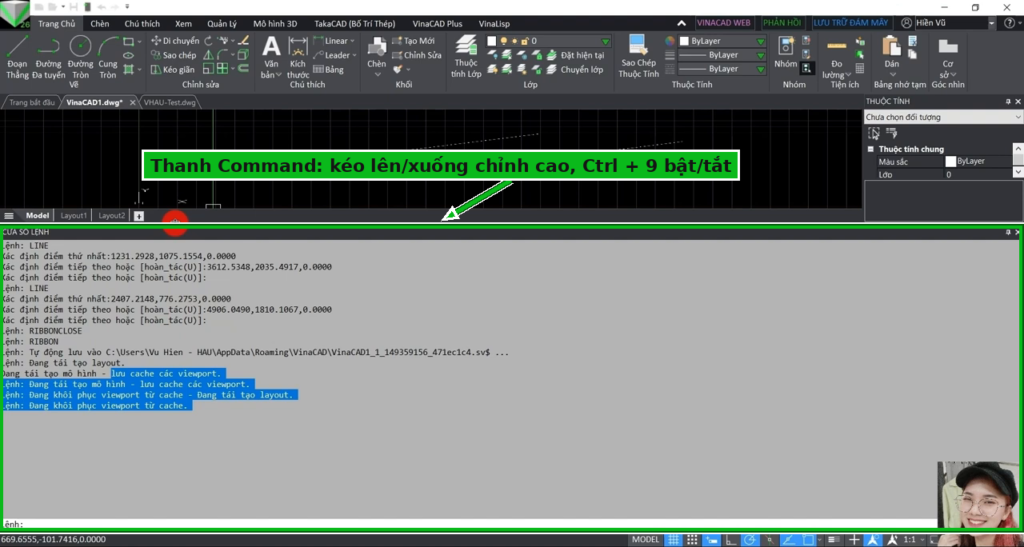The width and height of the screenshot is (1024, 547).
Task: Toggle object snap tracking in status bar
Action: [789, 540]
